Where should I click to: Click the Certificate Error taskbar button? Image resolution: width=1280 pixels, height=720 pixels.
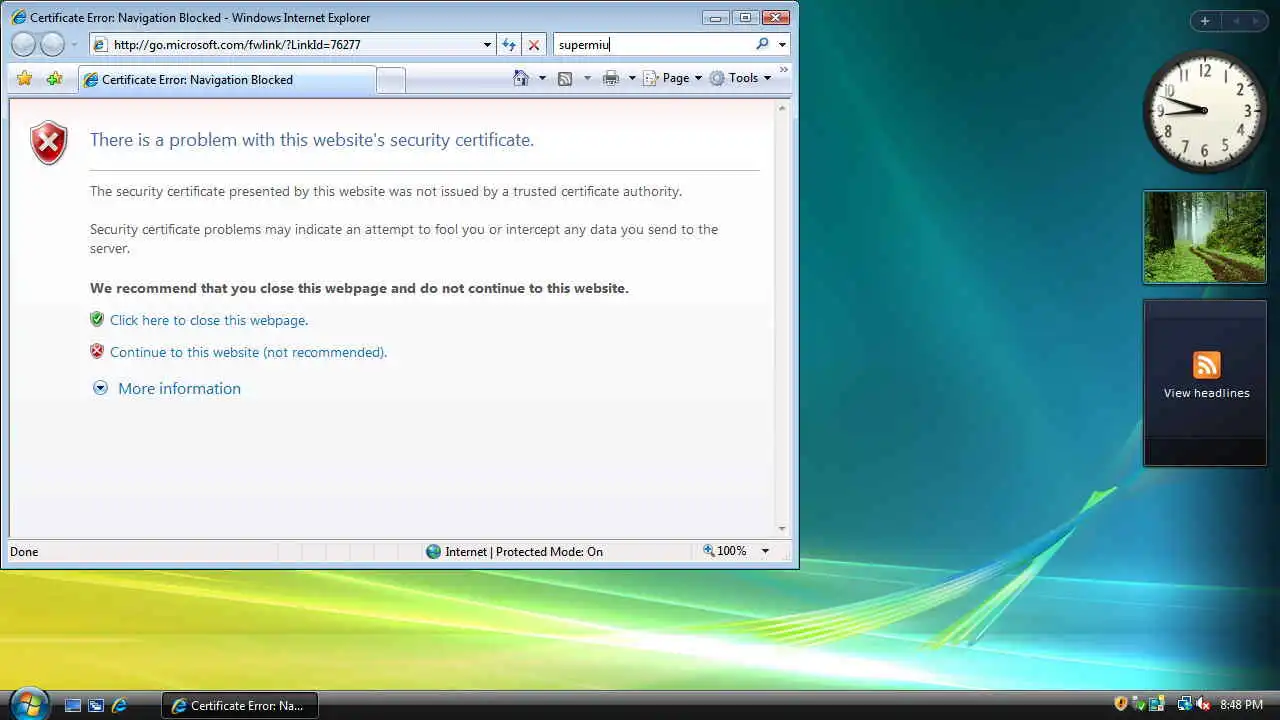(239, 705)
